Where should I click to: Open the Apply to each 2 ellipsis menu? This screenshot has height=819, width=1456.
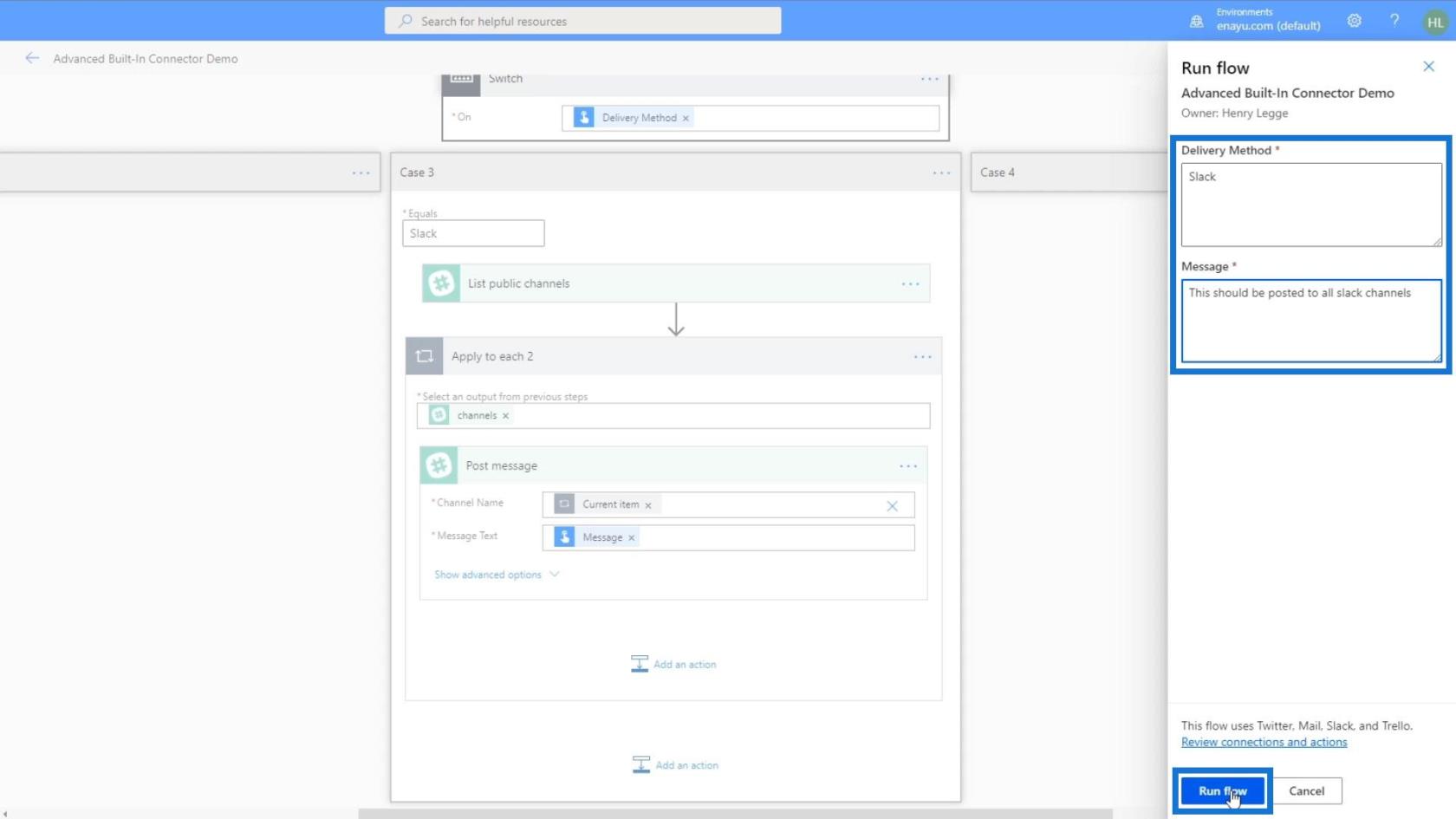coord(922,356)
